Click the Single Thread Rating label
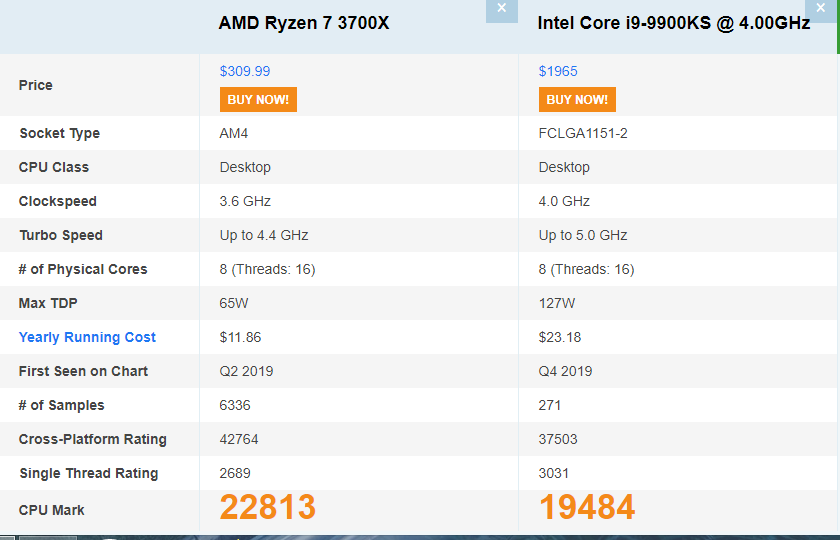This screenshot has height=540, width=840. 89,473
